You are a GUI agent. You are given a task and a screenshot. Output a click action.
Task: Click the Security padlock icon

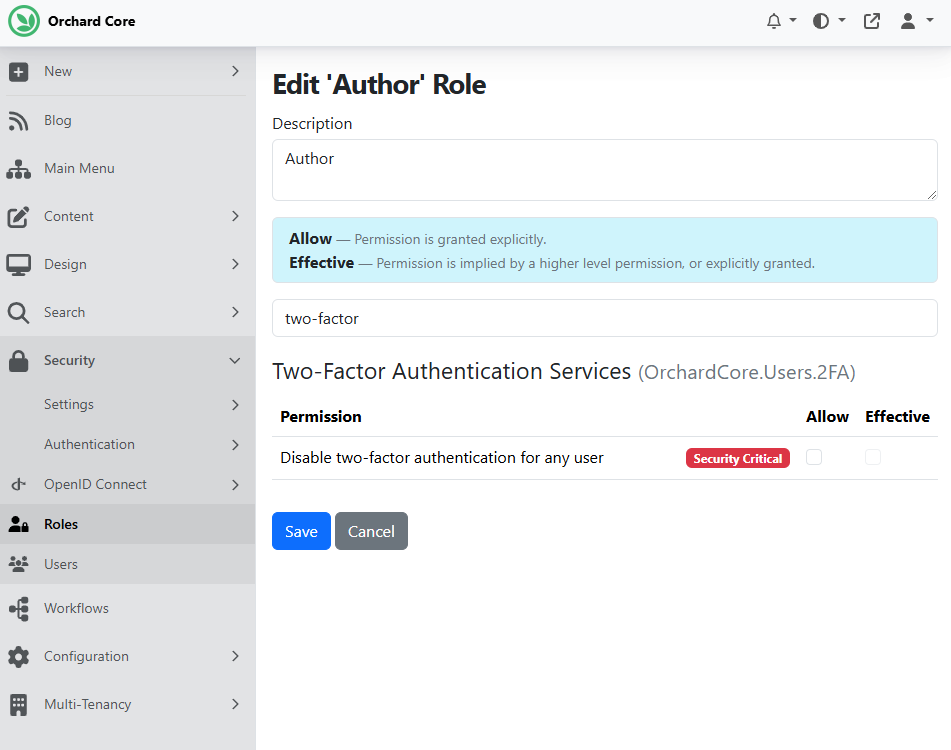point(18,361)
